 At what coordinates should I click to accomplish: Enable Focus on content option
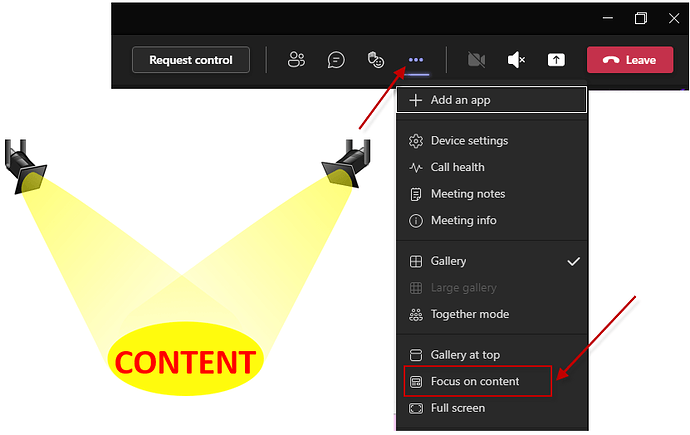(x=475, y=381)
